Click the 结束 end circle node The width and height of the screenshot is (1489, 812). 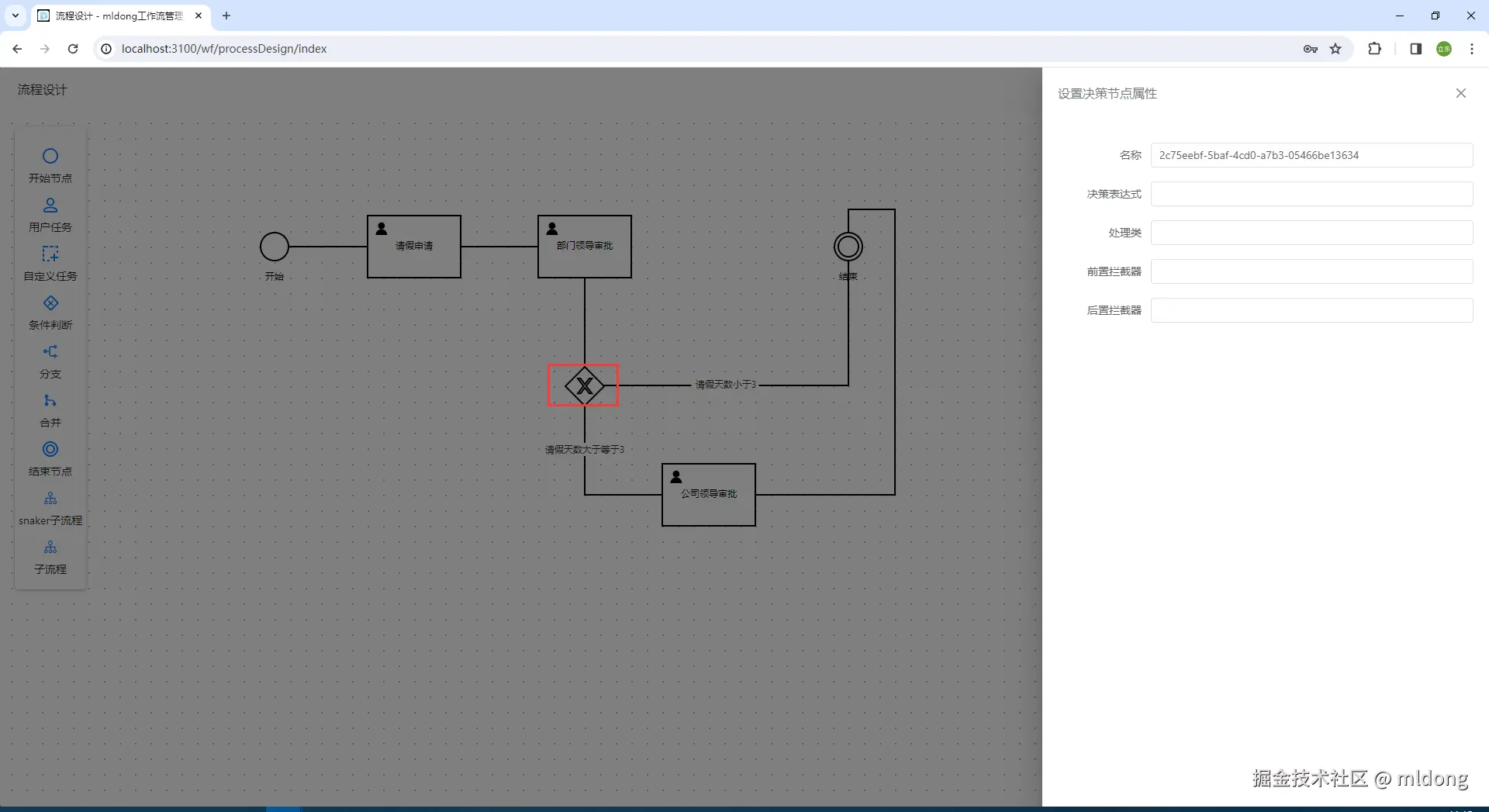point(848,247)
